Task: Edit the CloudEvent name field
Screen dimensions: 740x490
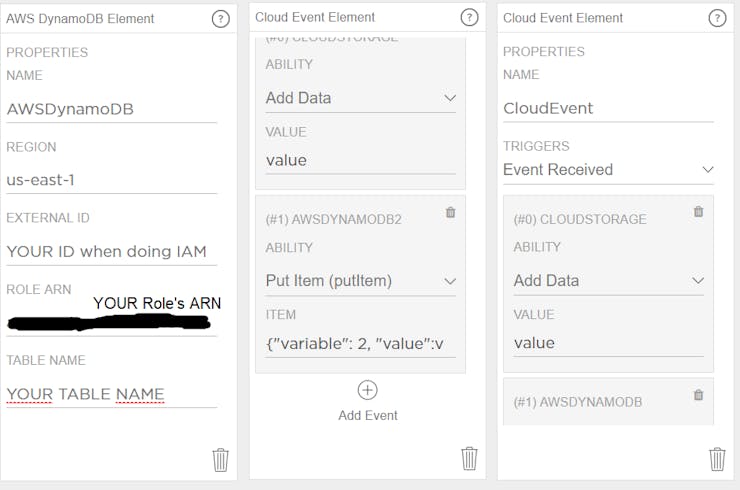Action: [x=608, y=109]
